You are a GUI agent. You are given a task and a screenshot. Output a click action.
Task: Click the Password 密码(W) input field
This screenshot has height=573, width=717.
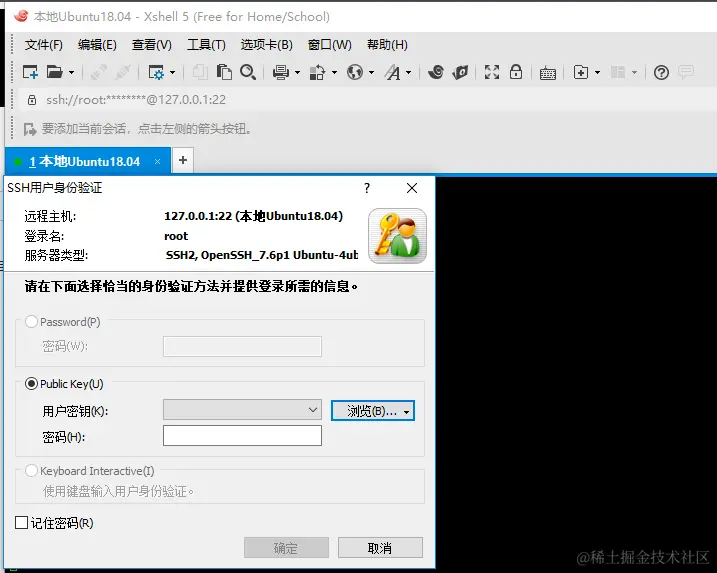pos(242,347)
